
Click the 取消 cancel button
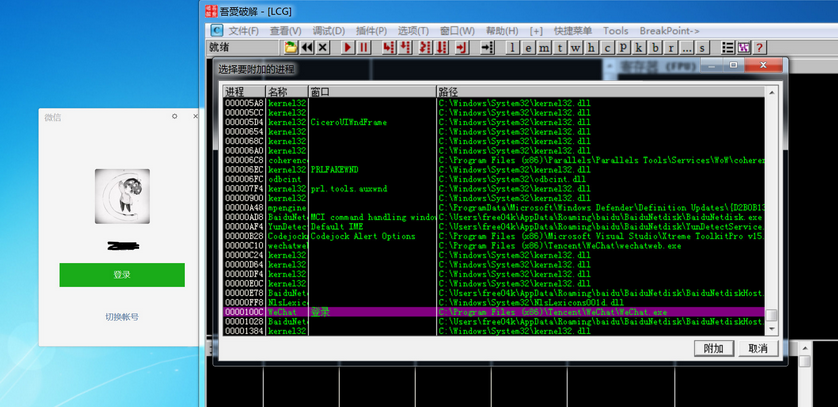[758, 348]
